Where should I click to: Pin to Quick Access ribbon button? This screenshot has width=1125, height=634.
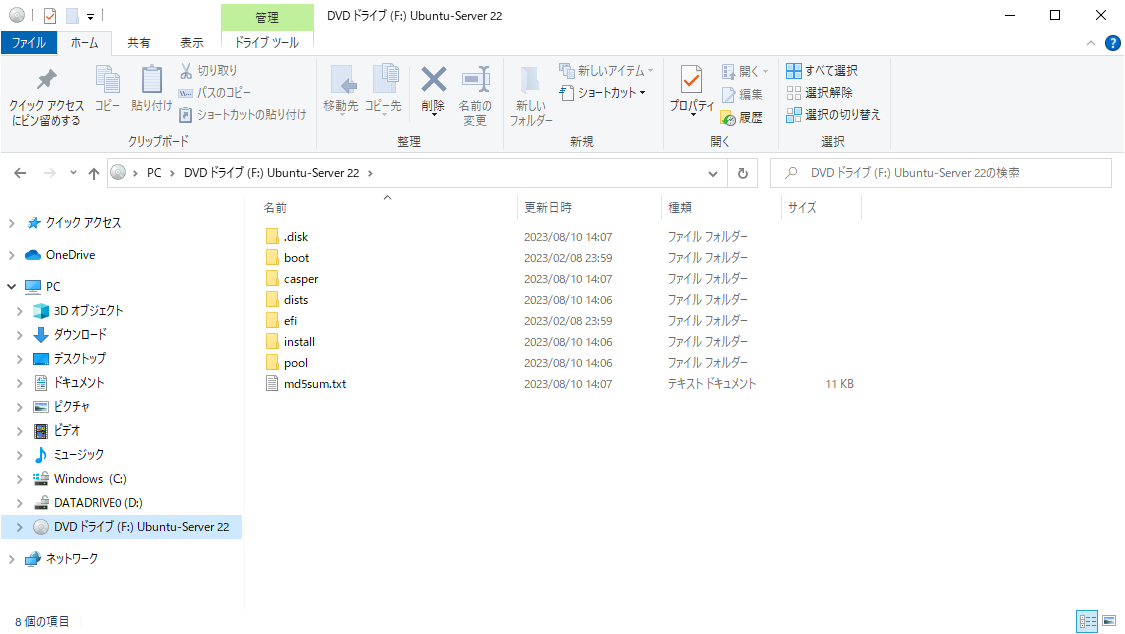click(x=46, y=98)
